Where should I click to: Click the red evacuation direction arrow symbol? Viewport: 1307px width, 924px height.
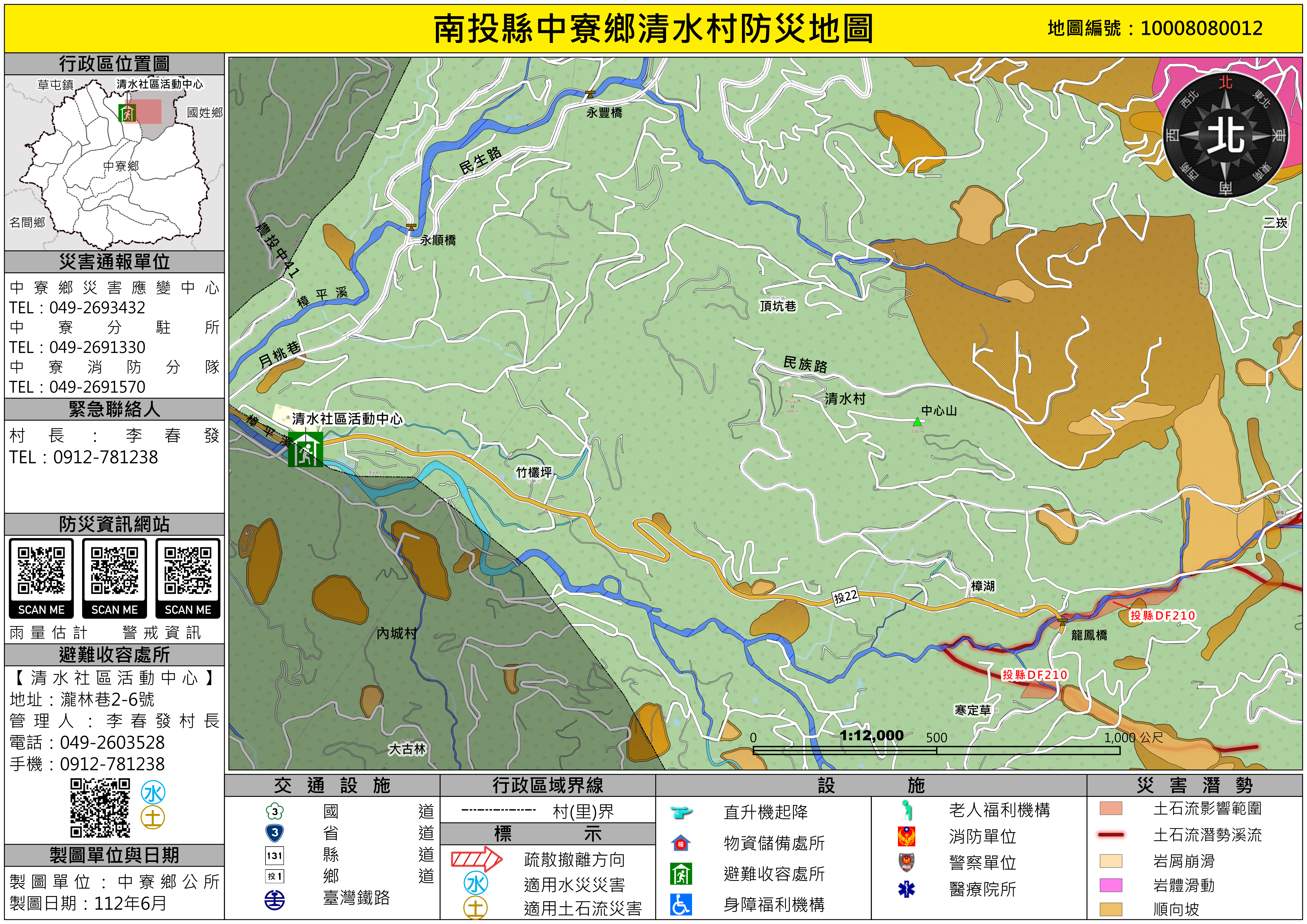[476, 859]
